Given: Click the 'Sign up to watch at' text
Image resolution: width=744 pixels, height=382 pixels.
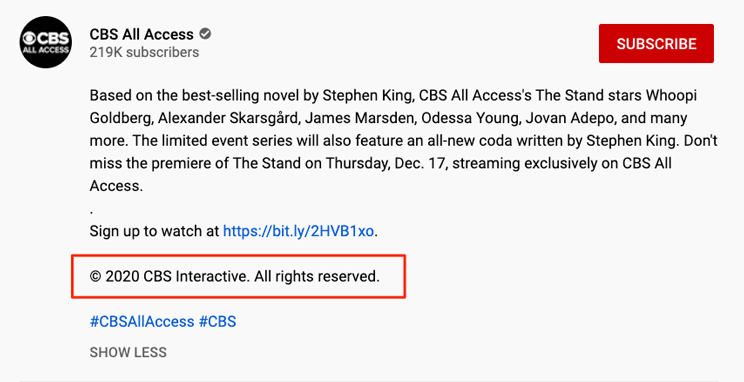Looking at the screenshot, I should tap(154, 231).
